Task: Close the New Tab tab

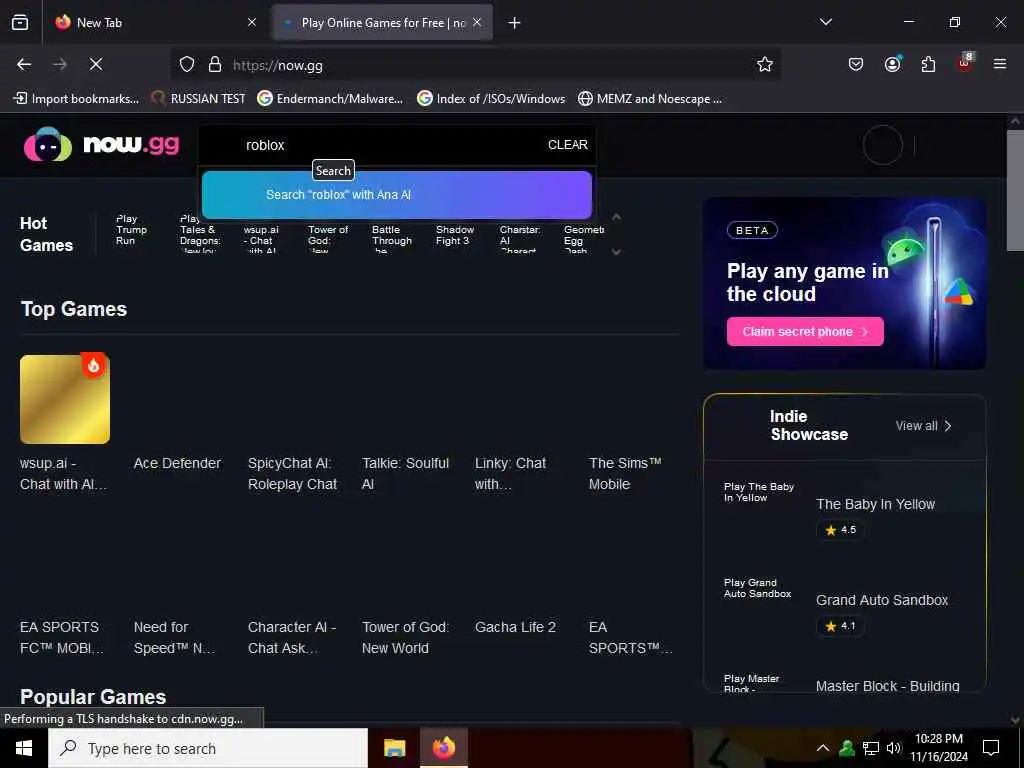Action: point(252,22)
